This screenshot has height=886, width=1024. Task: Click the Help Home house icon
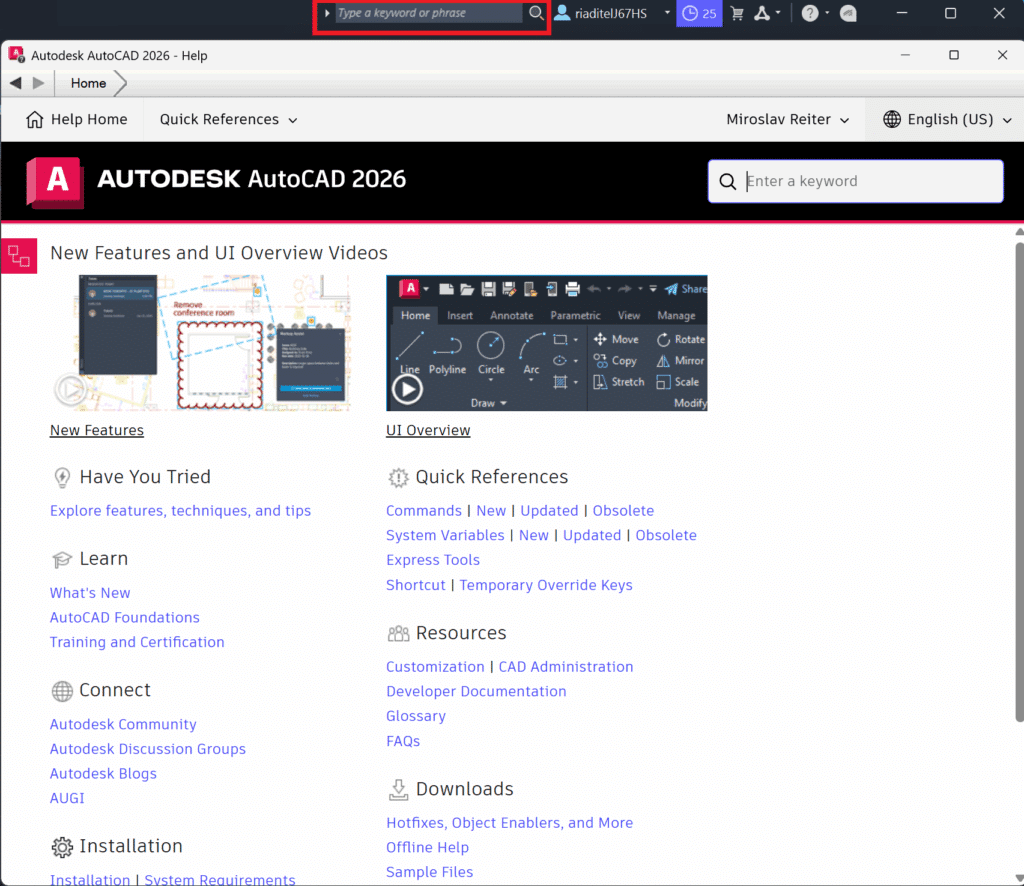(x=33, y=119)
